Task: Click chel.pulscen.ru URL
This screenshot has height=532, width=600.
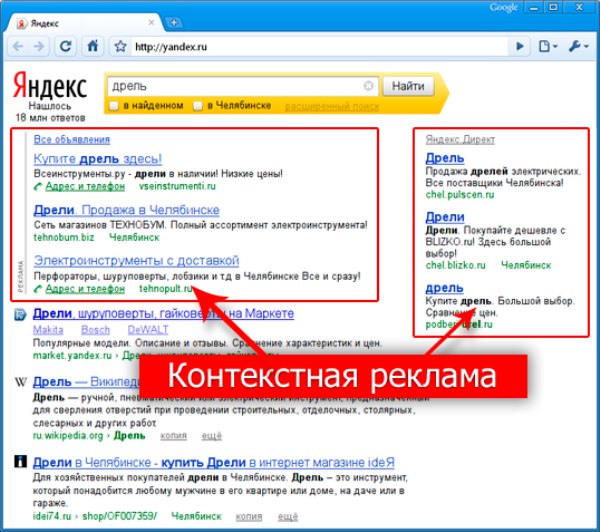Action: (x=460, y=195)
